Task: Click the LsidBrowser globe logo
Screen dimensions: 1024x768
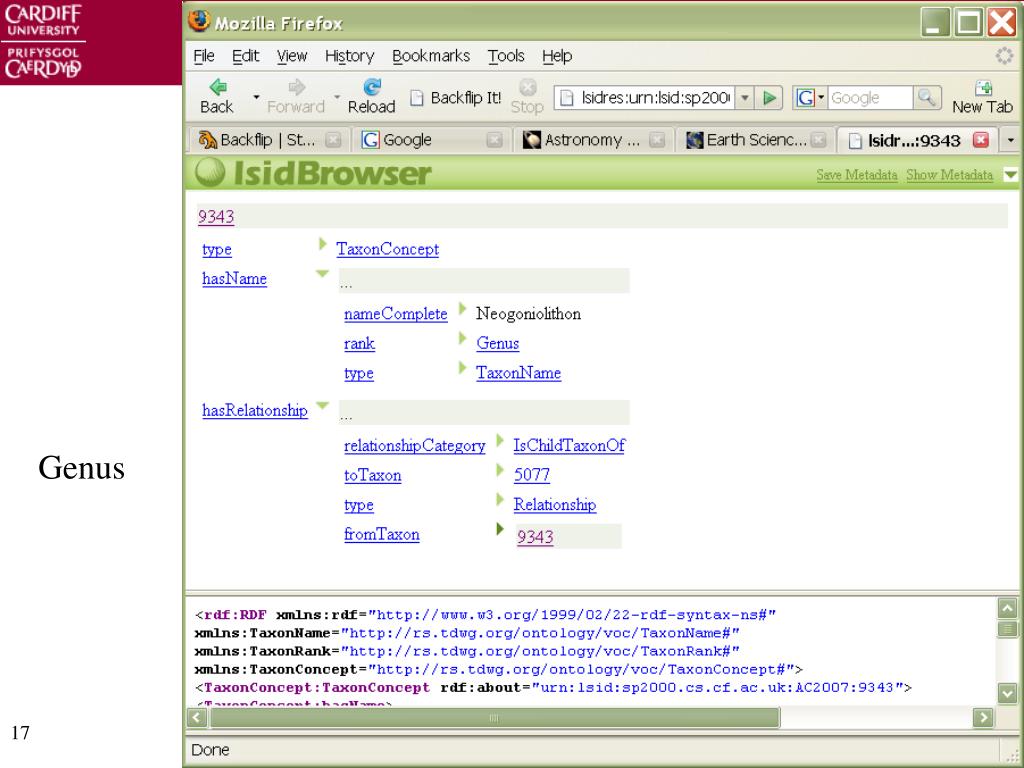Action: coord(210,173)
